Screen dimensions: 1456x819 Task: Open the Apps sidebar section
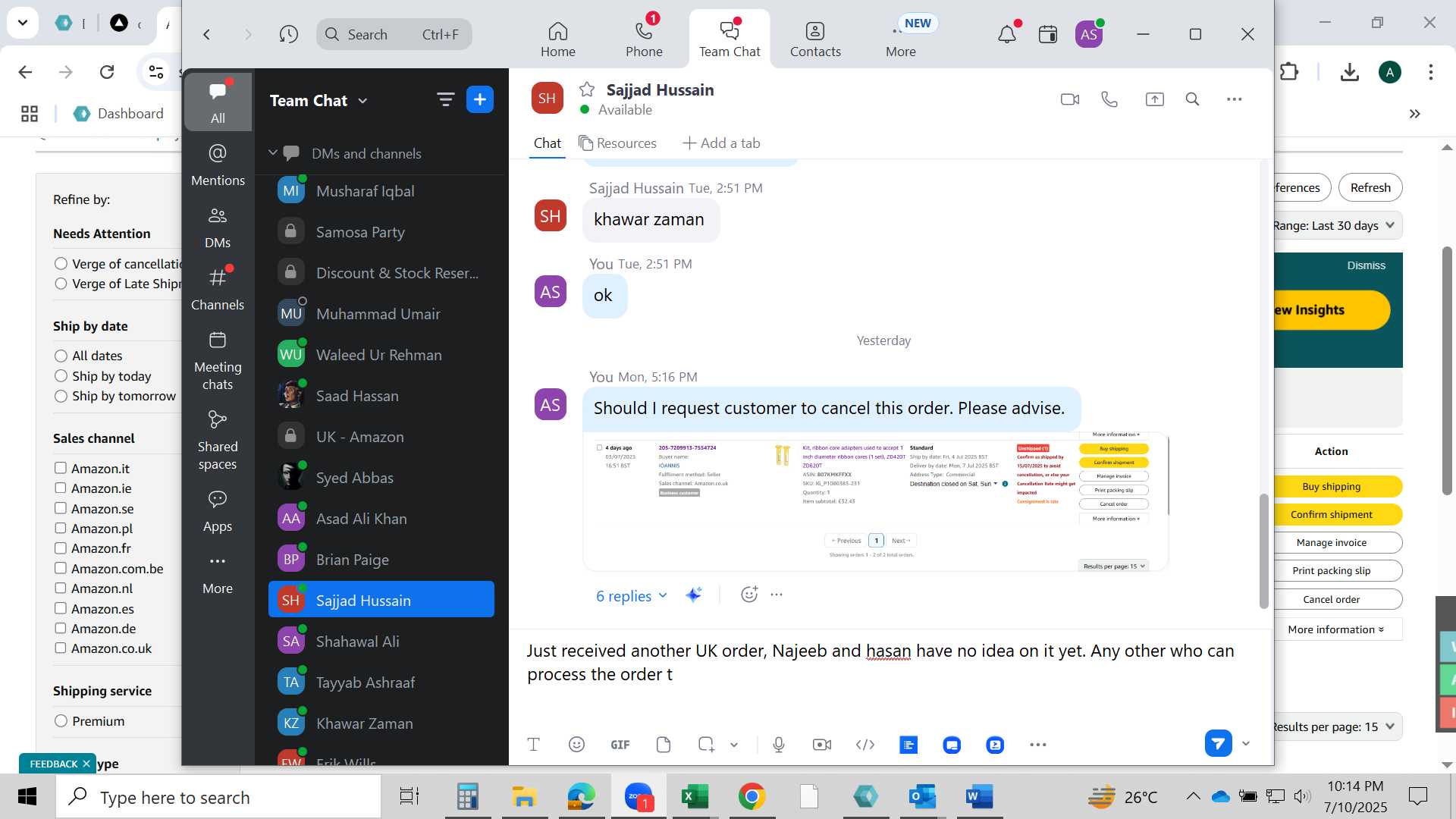tap(218, 511)
